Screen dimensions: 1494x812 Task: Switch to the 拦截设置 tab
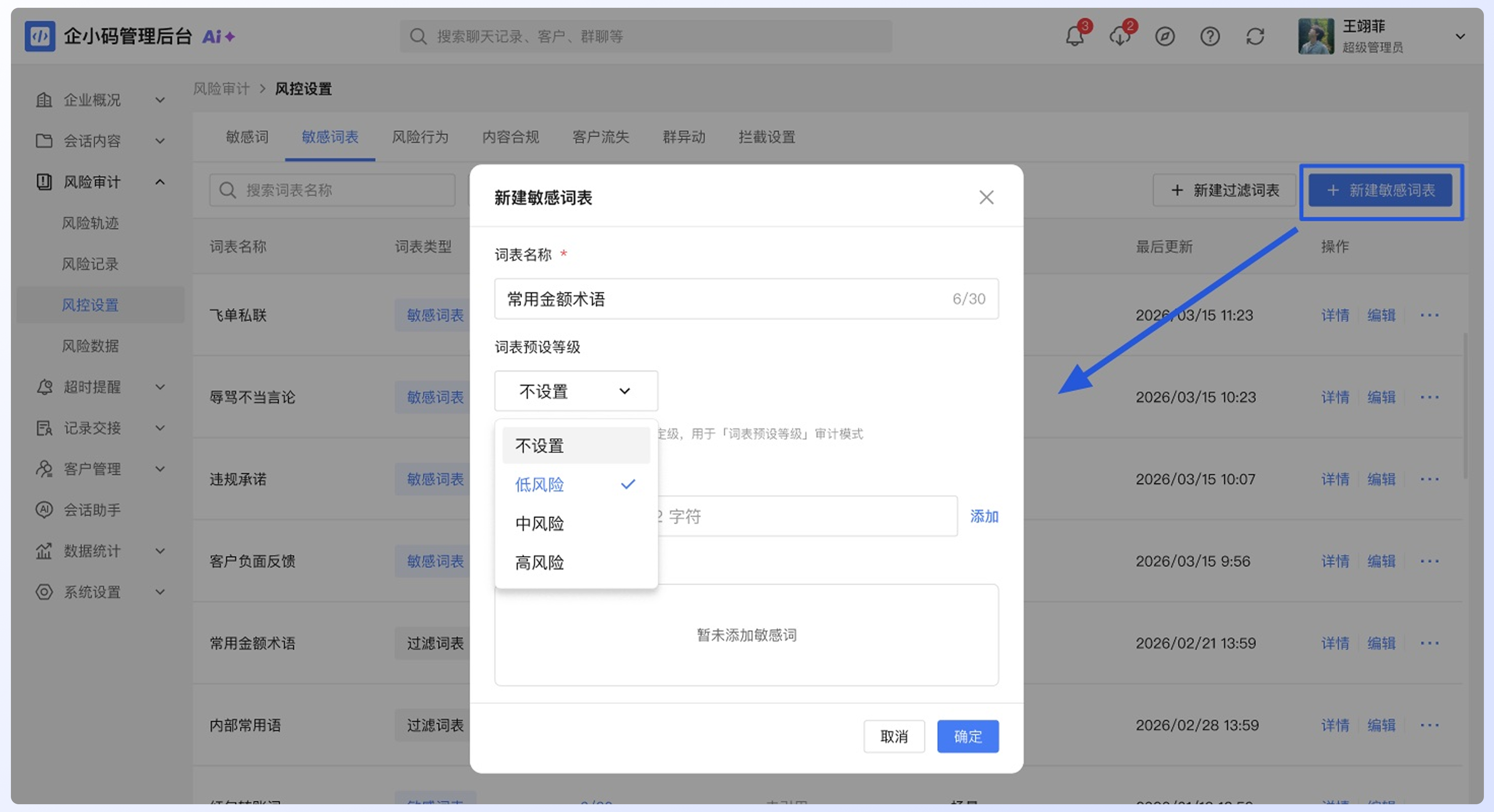[x=767, y=137]
